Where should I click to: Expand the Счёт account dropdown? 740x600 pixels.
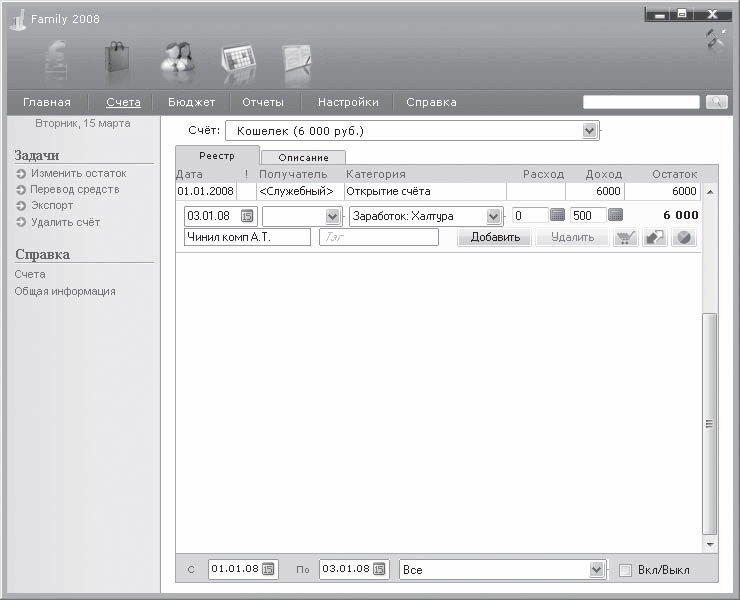[589, 131]
